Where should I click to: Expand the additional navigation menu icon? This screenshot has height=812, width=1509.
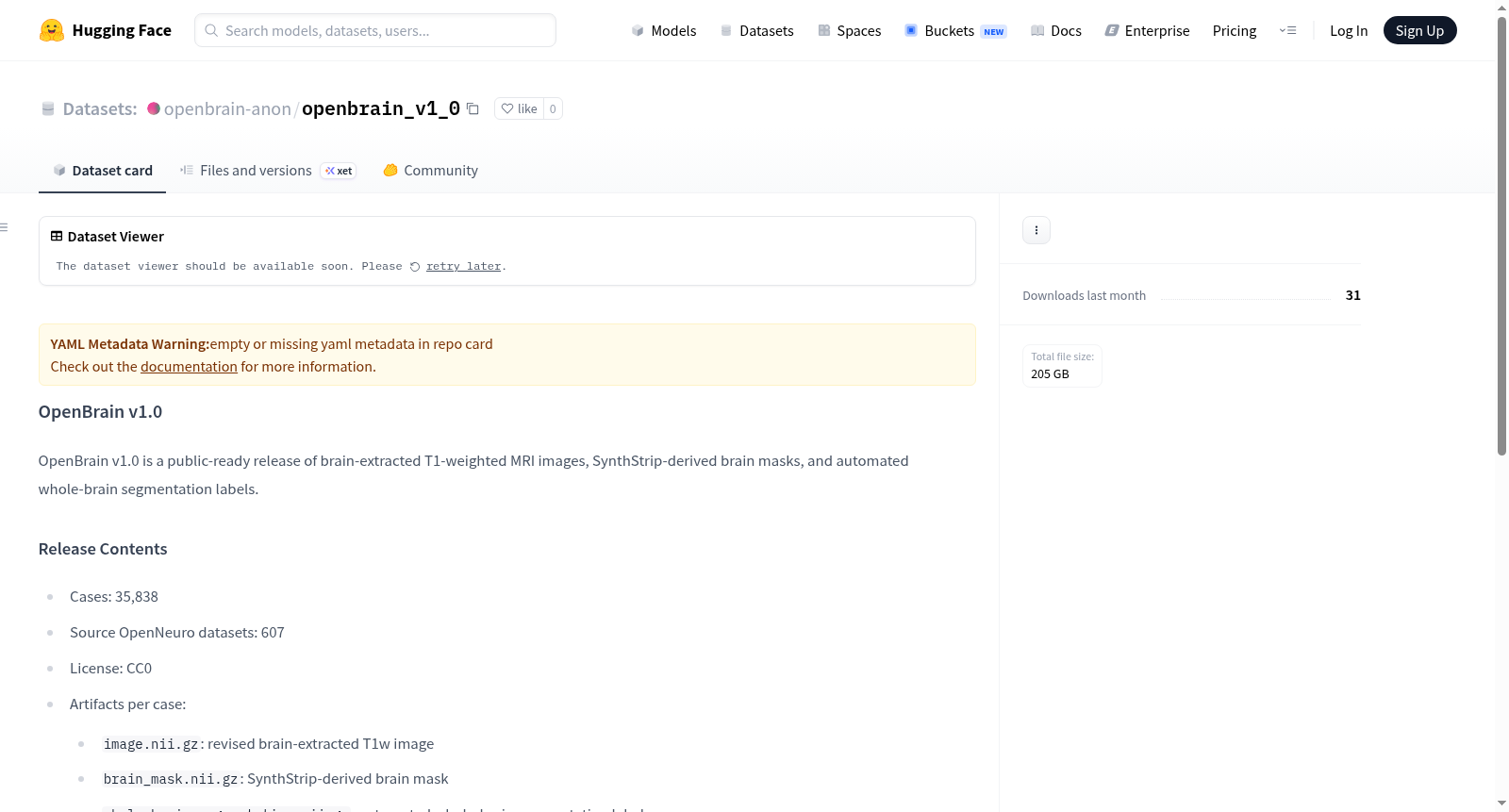click(1287, 30)
